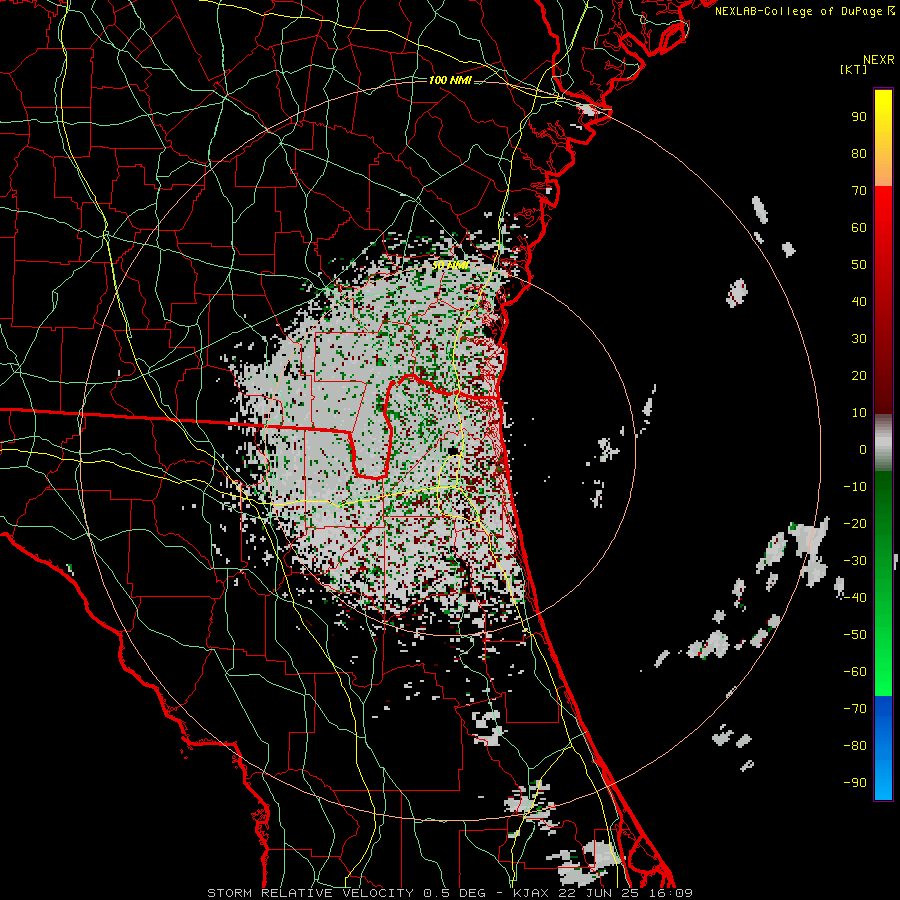This screenshot has height=900, width=900.
Task: Click the -30 value on velocity scale
Action: point(855,561)
